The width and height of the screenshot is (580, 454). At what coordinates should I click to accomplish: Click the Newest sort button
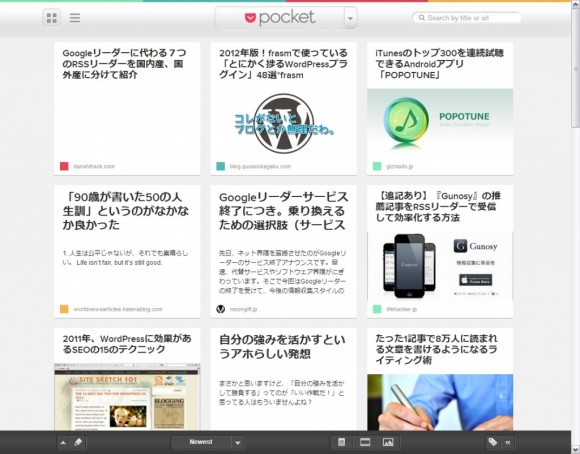(201, 442)
